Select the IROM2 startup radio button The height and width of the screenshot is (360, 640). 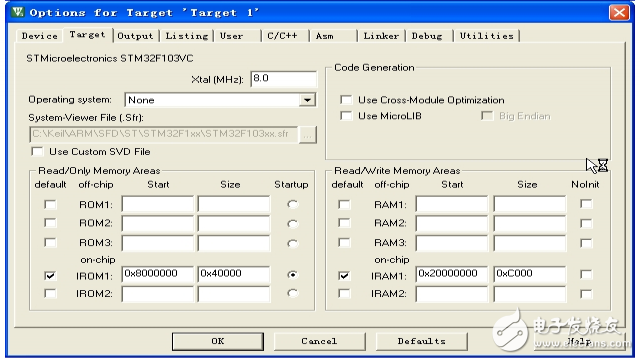292,293
